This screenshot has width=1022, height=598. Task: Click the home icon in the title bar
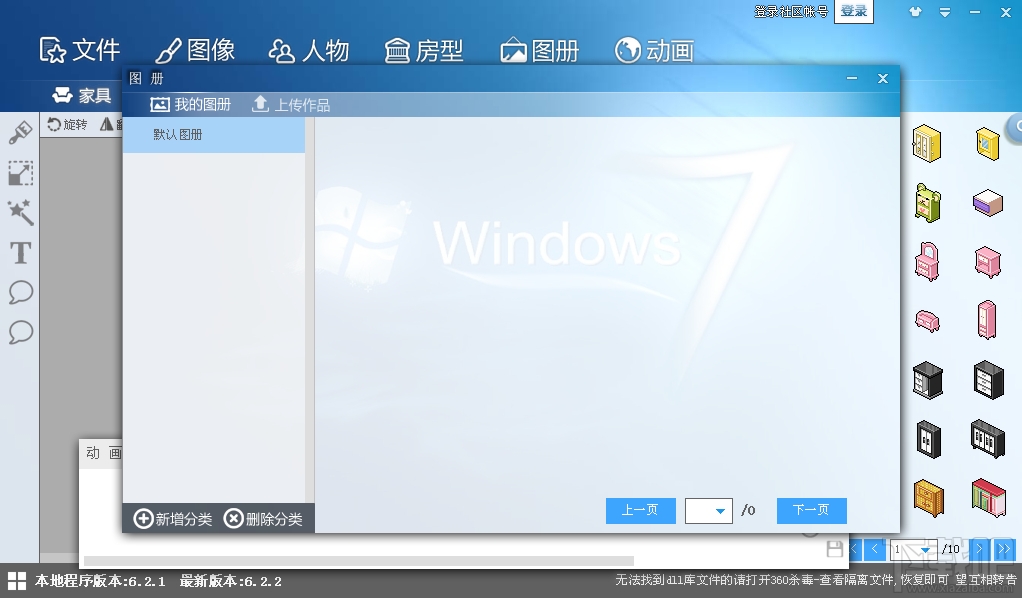click(x=914, y=12)
